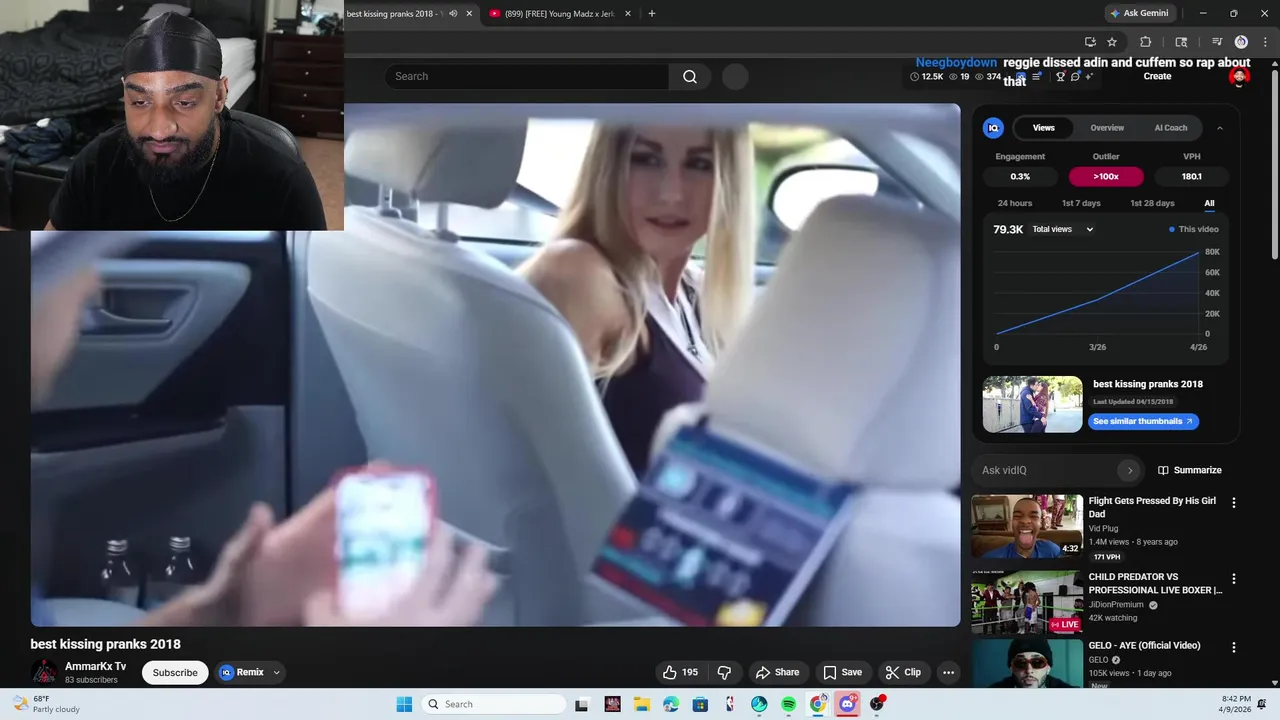The width and height of the screenshot is (1280, 720).
Task: Click the Engagement 0.3% stat pill
Action: (x=1020, y=176)
